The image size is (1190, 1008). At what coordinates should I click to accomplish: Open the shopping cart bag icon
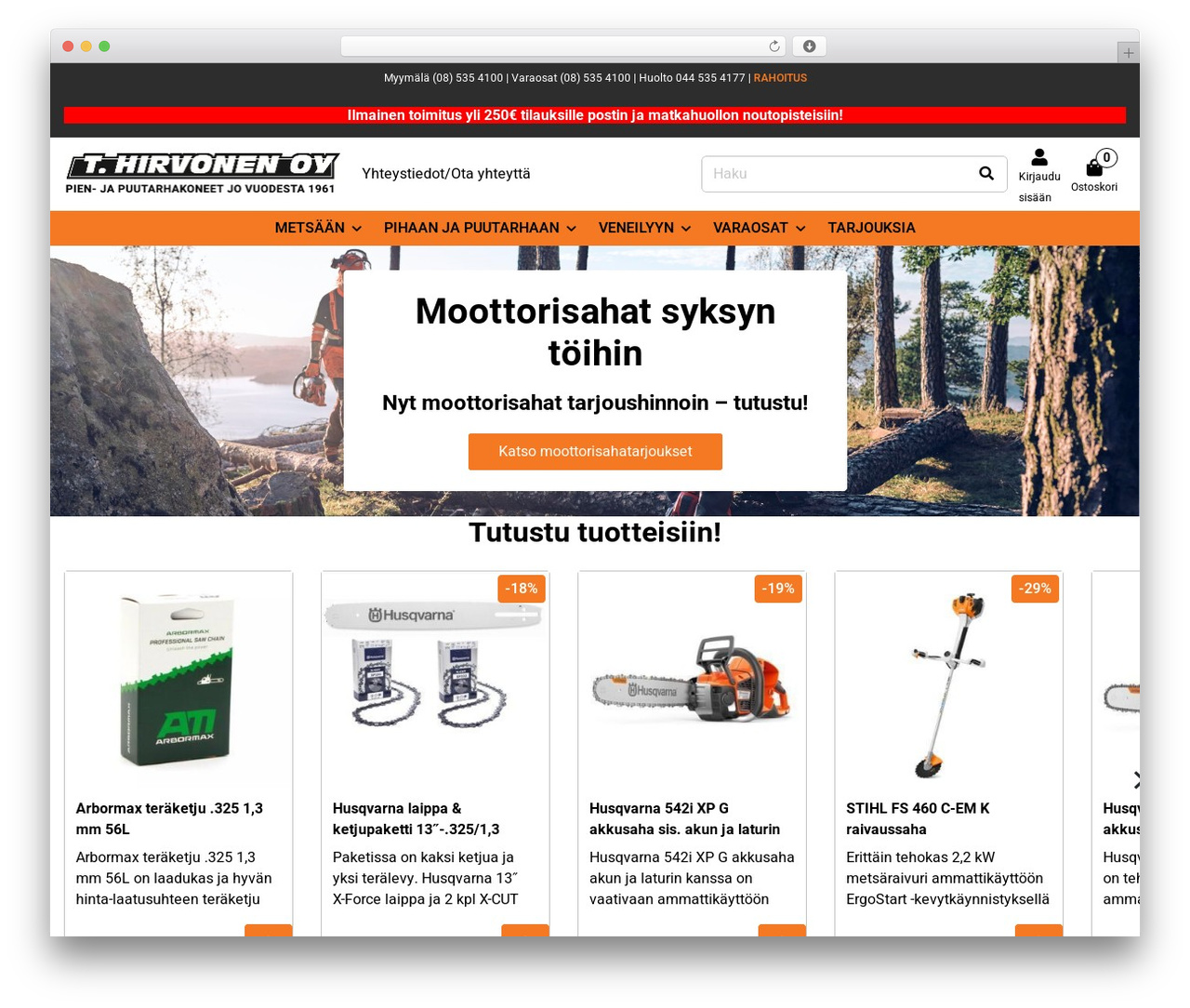point(1094,167)
